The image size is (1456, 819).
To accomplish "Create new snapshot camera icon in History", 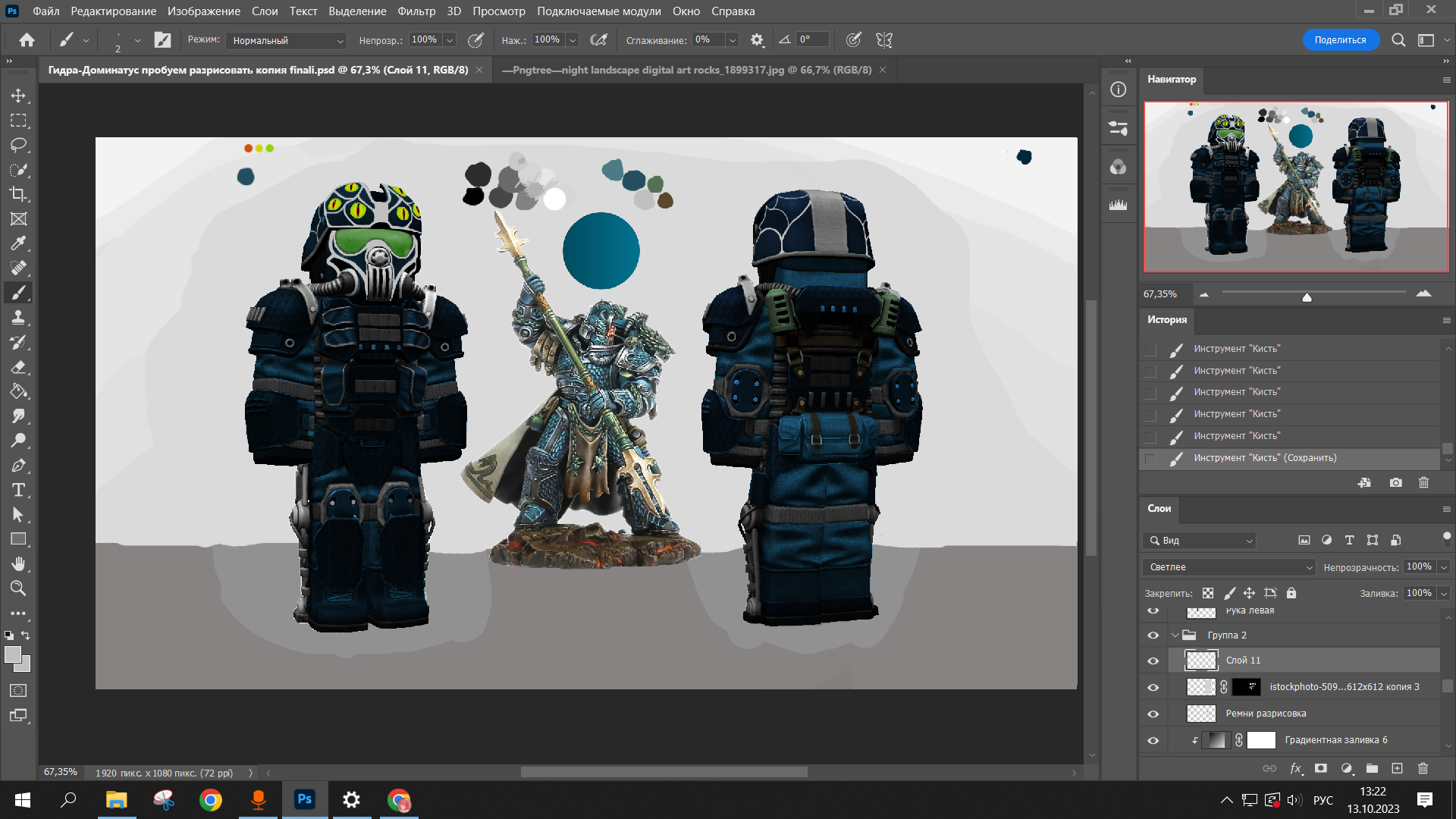I will point(1395,483).
